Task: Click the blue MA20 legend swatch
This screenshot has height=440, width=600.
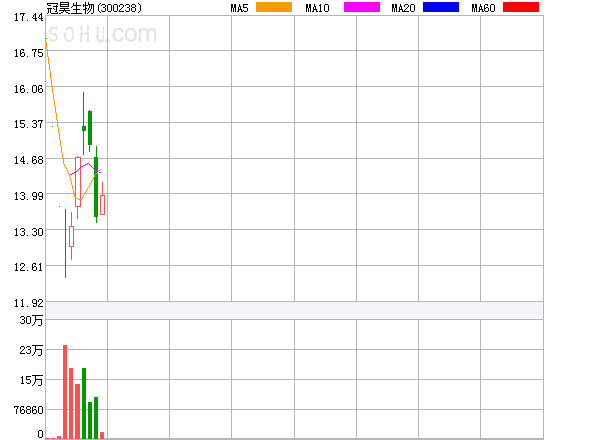Action: pyautogui.click(x=441, y=7)
